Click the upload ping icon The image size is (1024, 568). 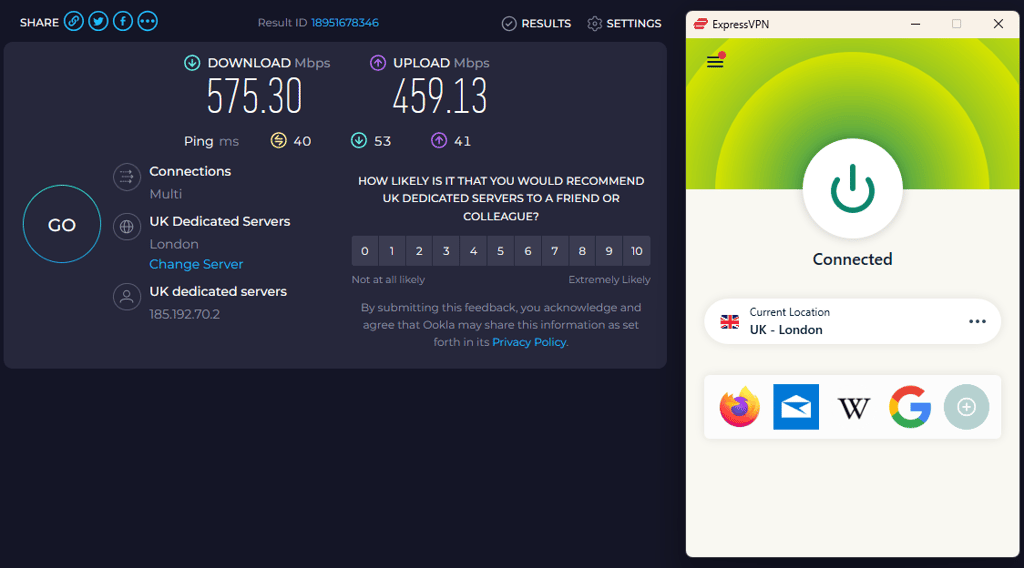439,140
